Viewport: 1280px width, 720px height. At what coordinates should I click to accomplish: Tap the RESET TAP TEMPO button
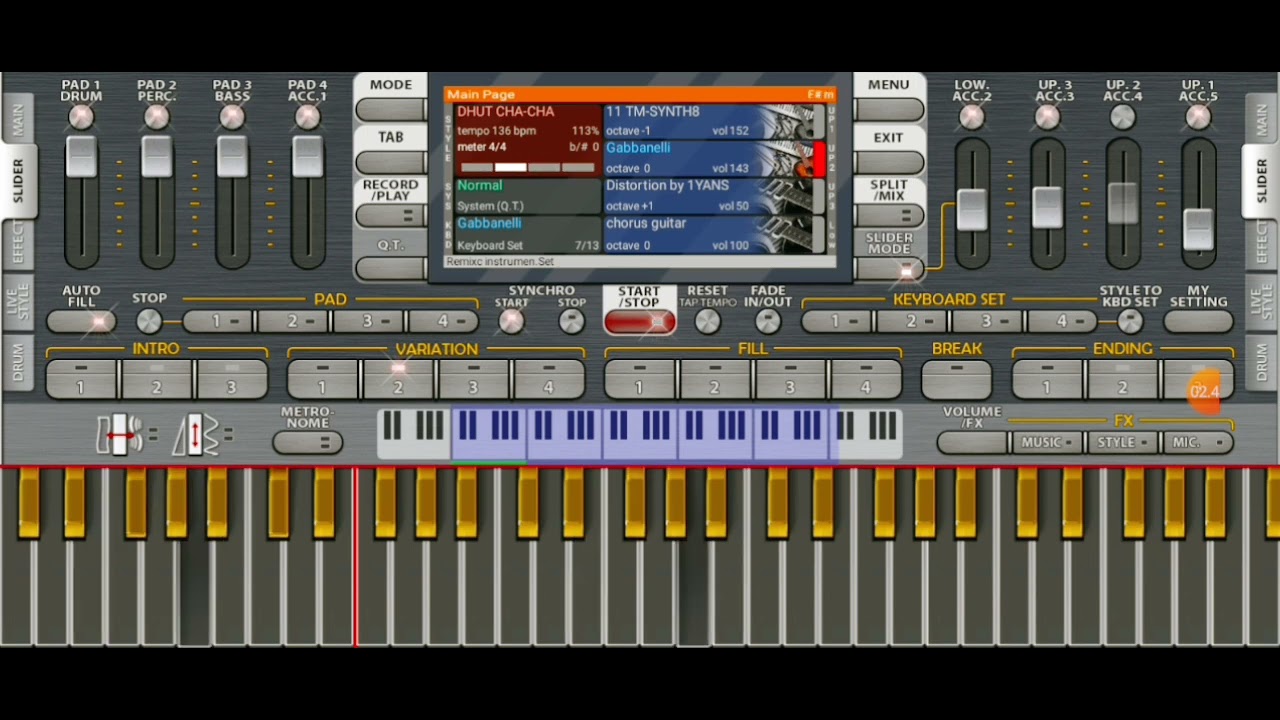(708, 321)
